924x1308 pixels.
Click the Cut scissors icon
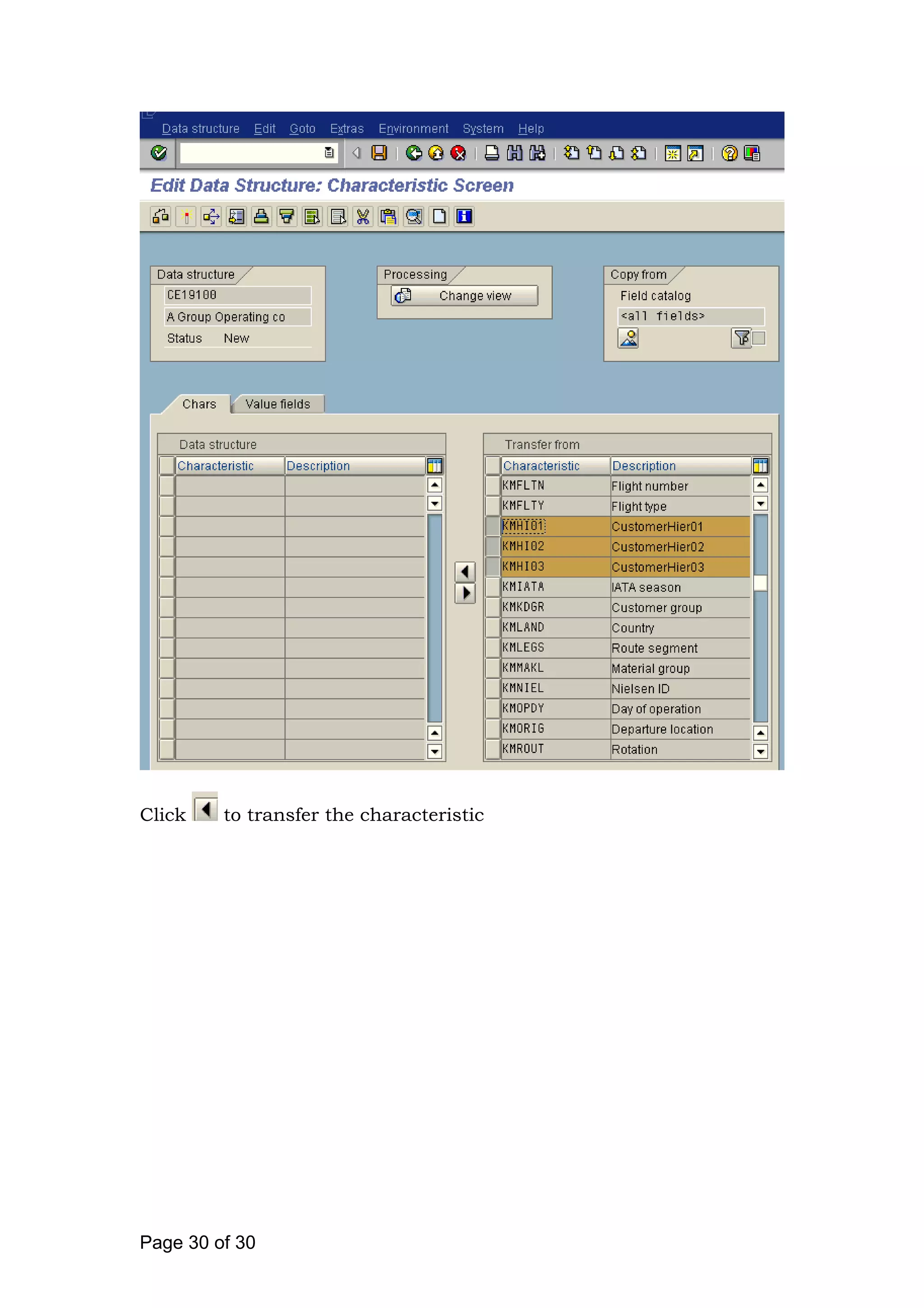[363, 217]
